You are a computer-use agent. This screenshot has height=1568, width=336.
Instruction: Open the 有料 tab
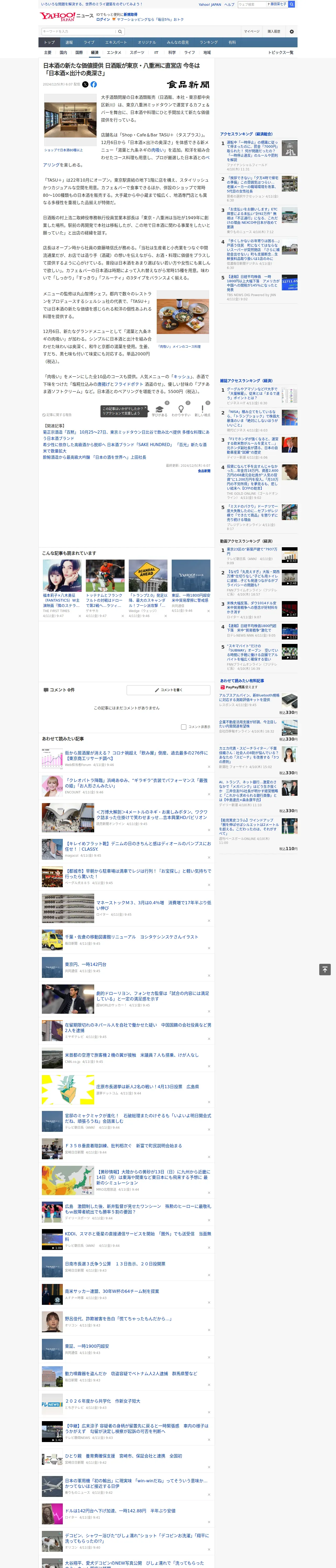click(x=232, y=43)
